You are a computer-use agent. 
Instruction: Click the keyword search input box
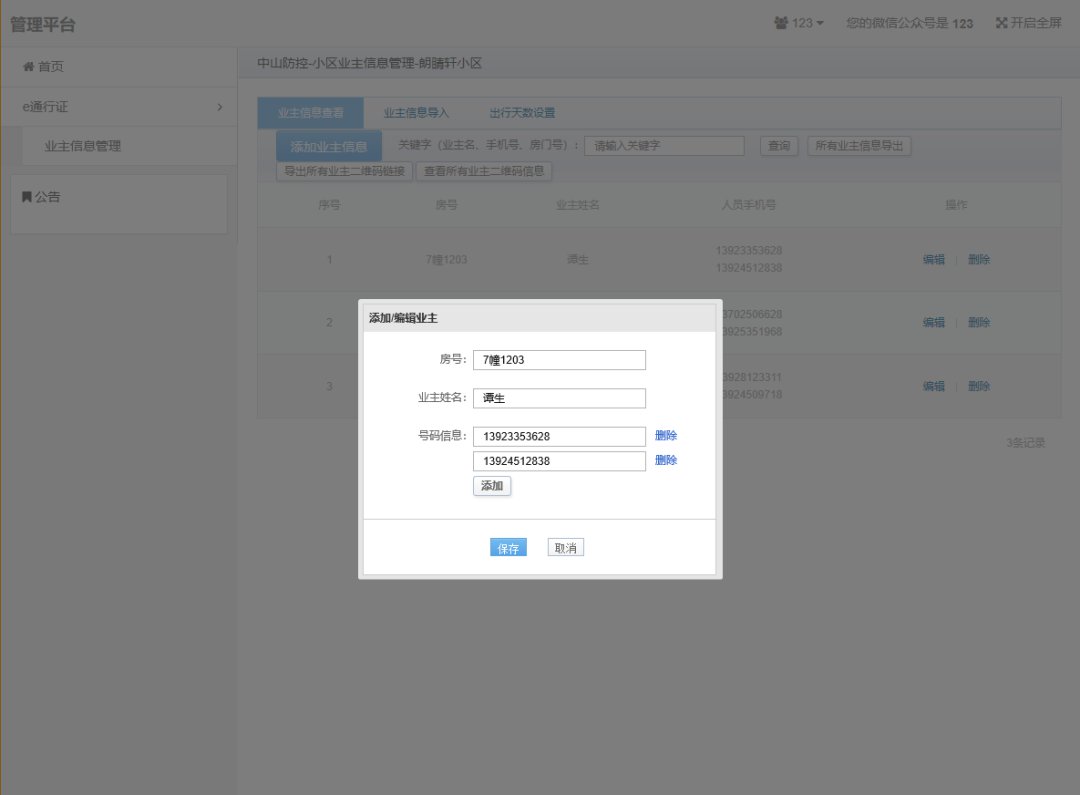tap(664, 146)
